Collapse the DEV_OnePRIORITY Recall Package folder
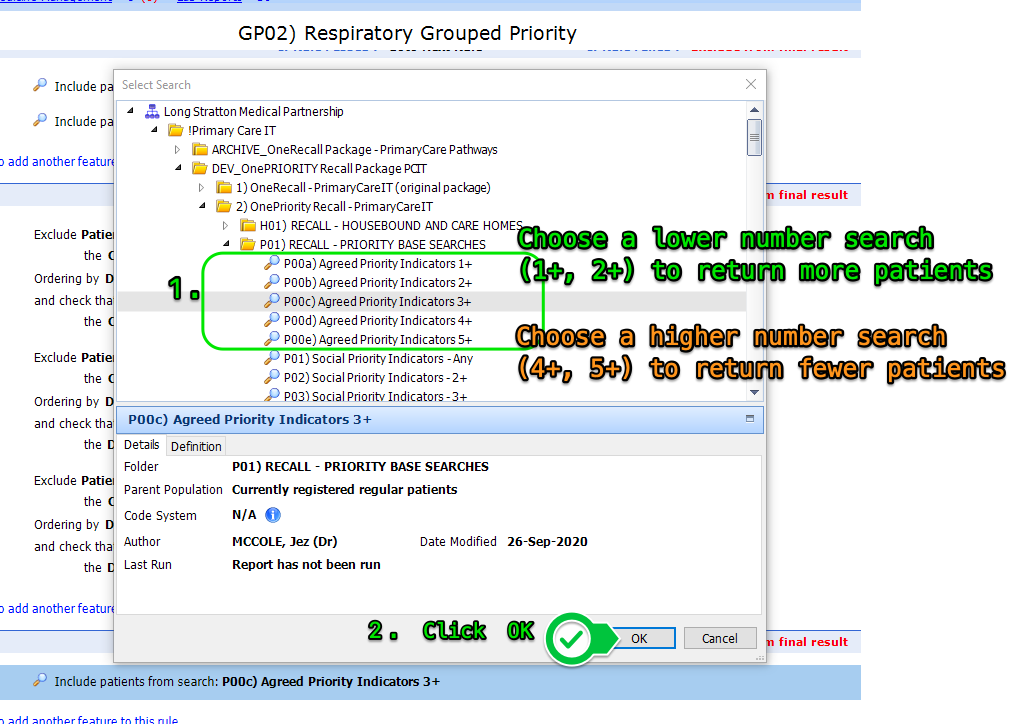Screen dimensions: 1018x724 [179, 168]
